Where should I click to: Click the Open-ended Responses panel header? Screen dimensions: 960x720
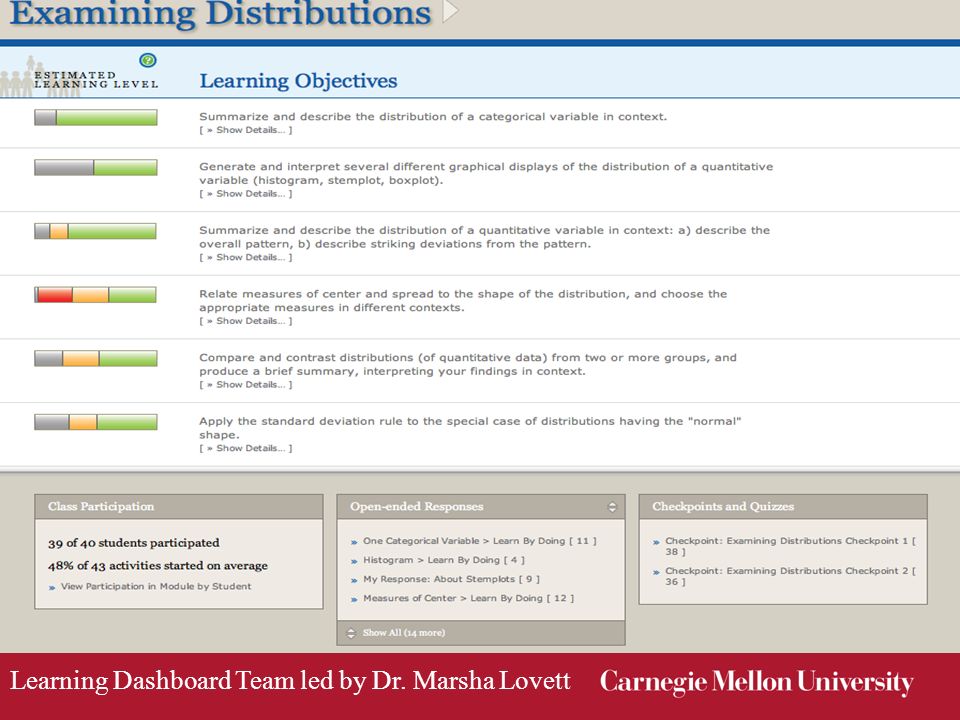click(x=481, y=507)
